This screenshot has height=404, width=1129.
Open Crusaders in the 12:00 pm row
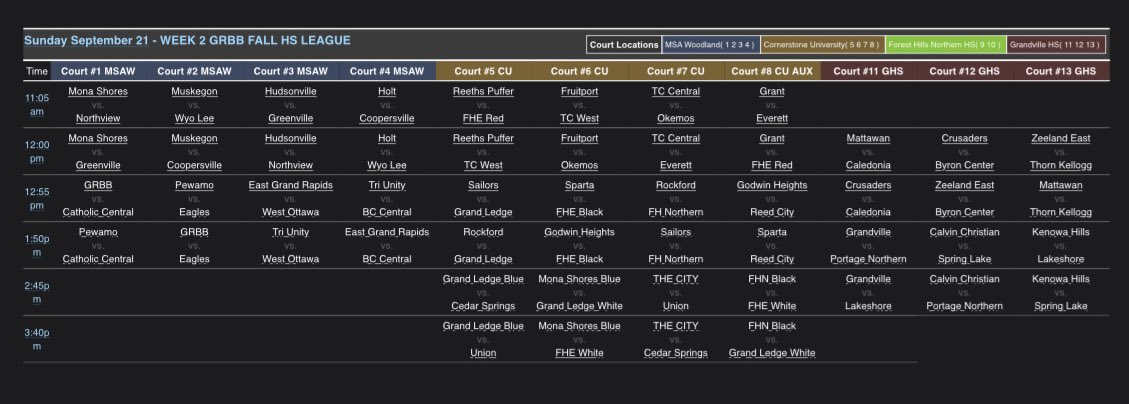pyautogui.click(x=964, y=138)
